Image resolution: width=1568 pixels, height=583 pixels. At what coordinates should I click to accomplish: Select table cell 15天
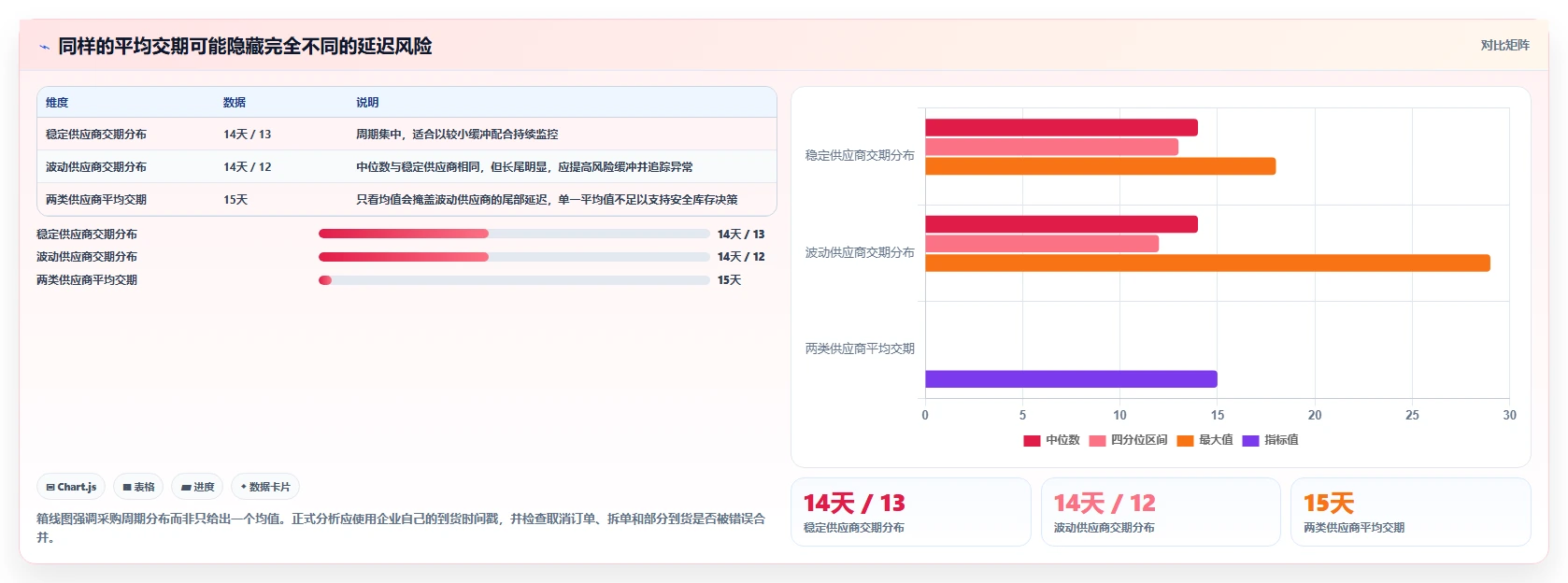pyautogui.click(x=235, y=200)
